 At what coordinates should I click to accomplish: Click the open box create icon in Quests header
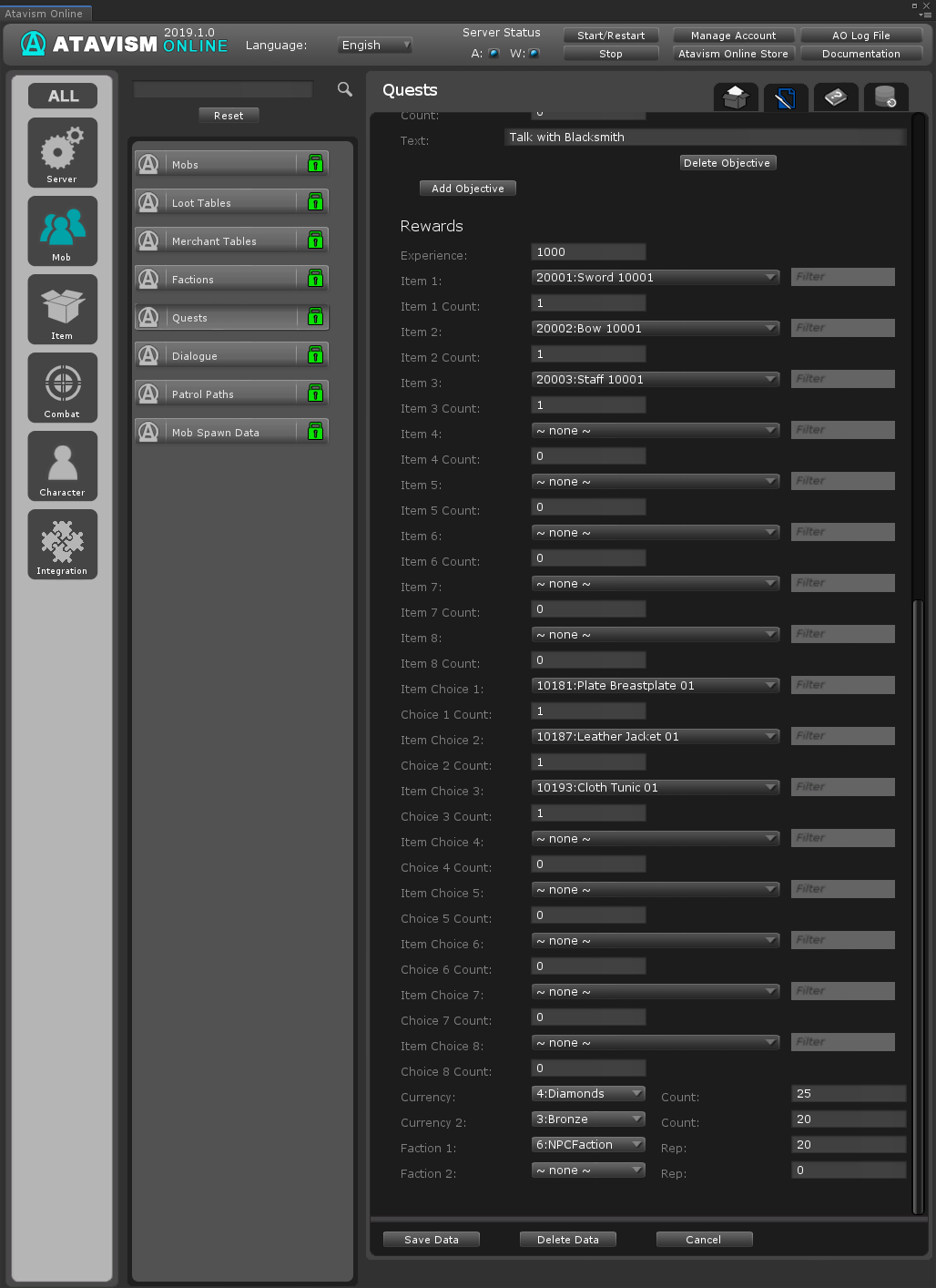(x=736, y=97)
